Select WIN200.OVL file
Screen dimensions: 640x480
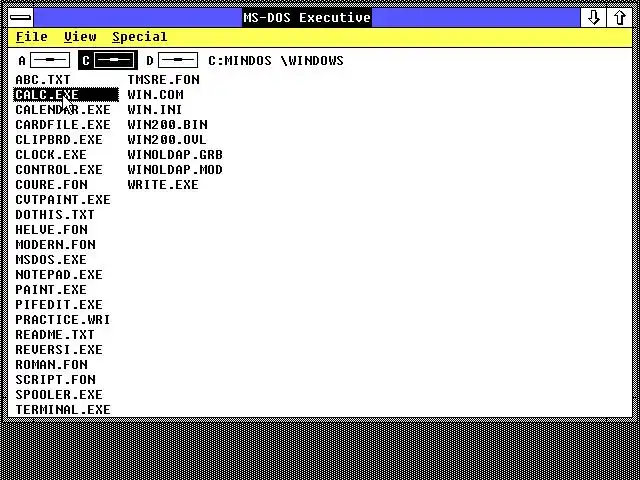[167, 140]
